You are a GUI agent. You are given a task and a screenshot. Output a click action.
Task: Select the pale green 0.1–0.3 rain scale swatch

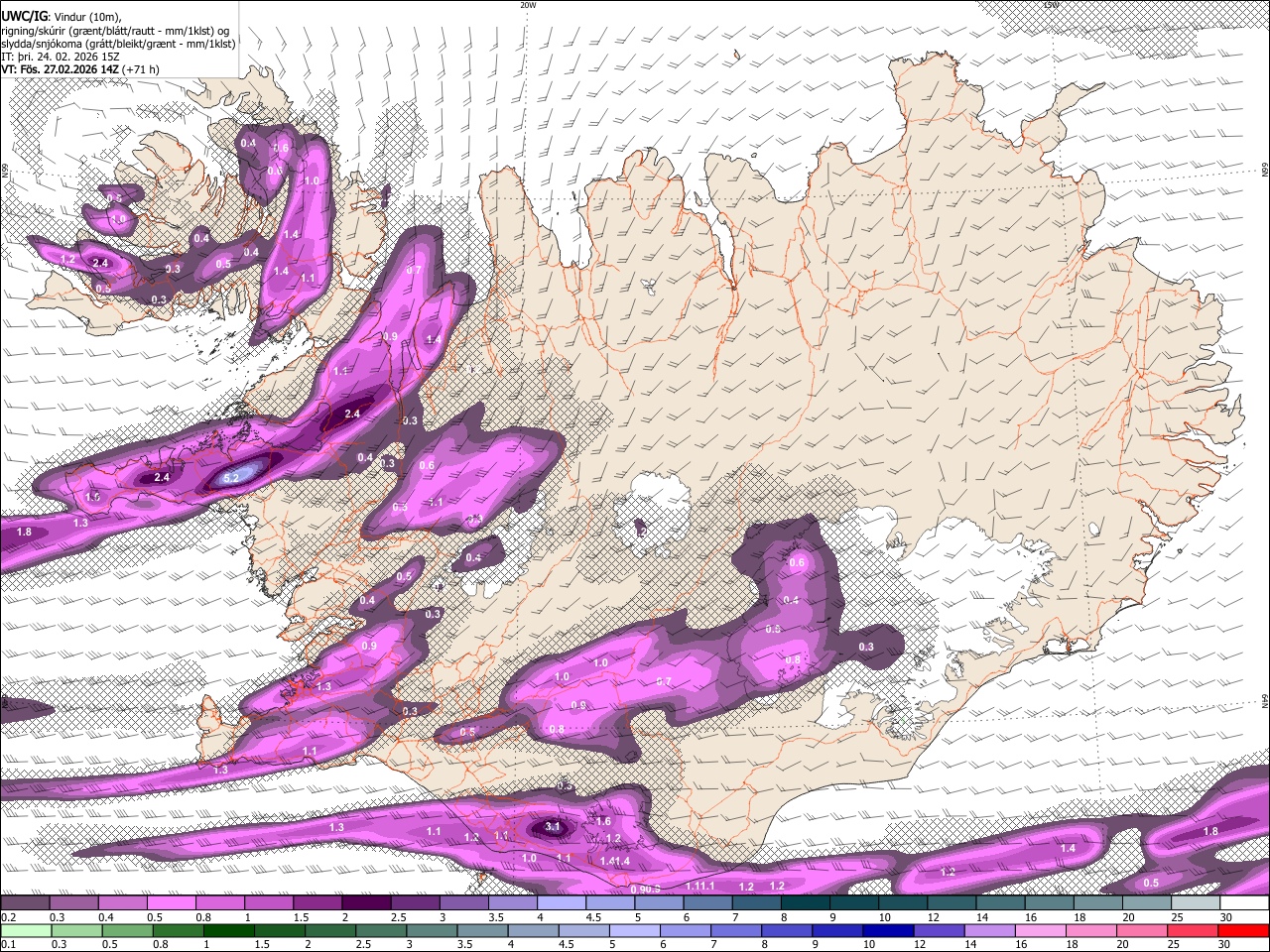click(25, 930)
